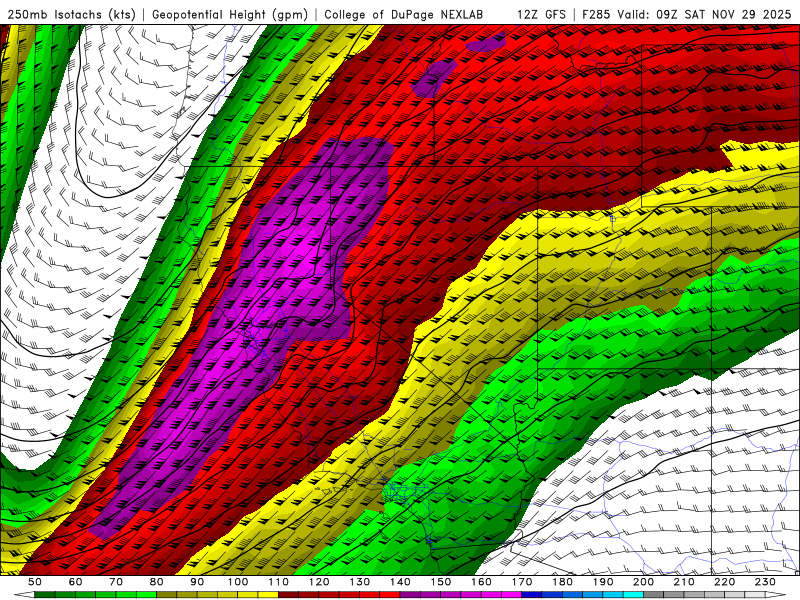The height and width of the screenshot is (600, 800).
Task: Click the "12Z GFS" model run label
Action: pyautogui.click(x=541, y=14)
